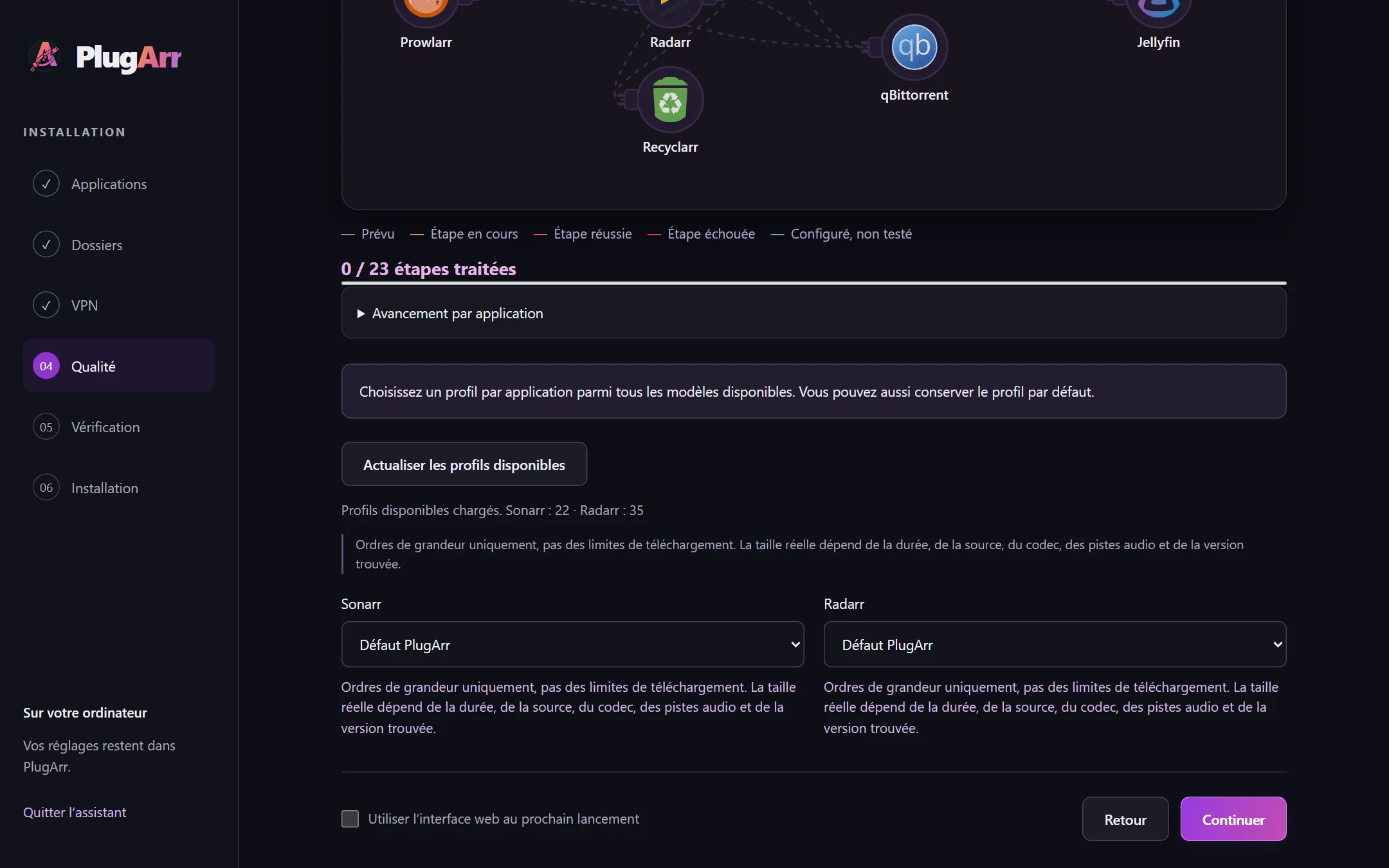The width and height of the screenshot is (1389, 868).
Task: Click 'Étape échouée' legend entry
Action: point(701,234)
